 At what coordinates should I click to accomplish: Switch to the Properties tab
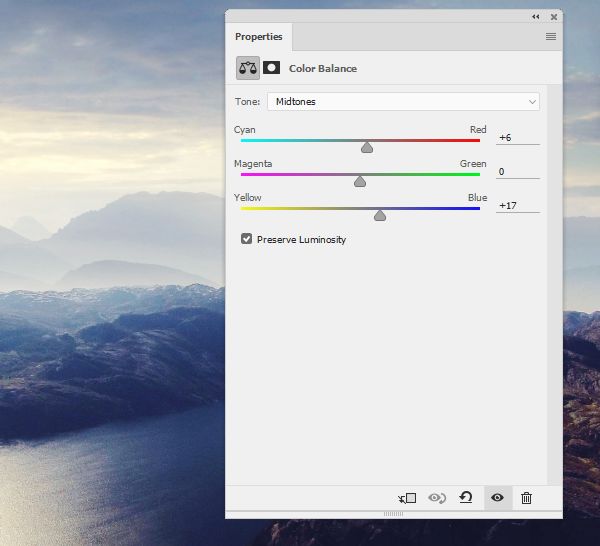click(258, 37)
